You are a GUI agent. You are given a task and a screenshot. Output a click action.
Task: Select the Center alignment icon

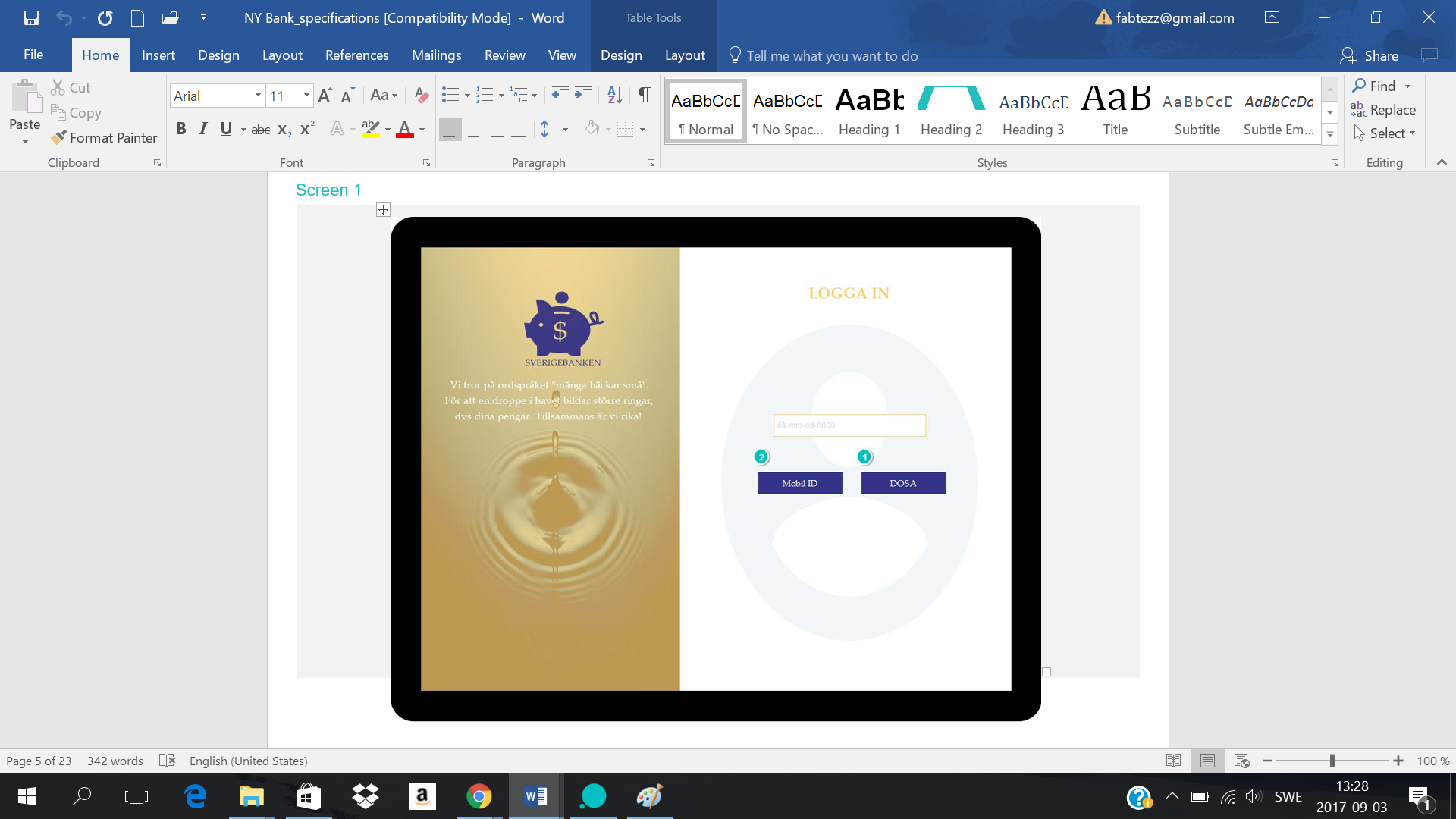coord(473,130)
